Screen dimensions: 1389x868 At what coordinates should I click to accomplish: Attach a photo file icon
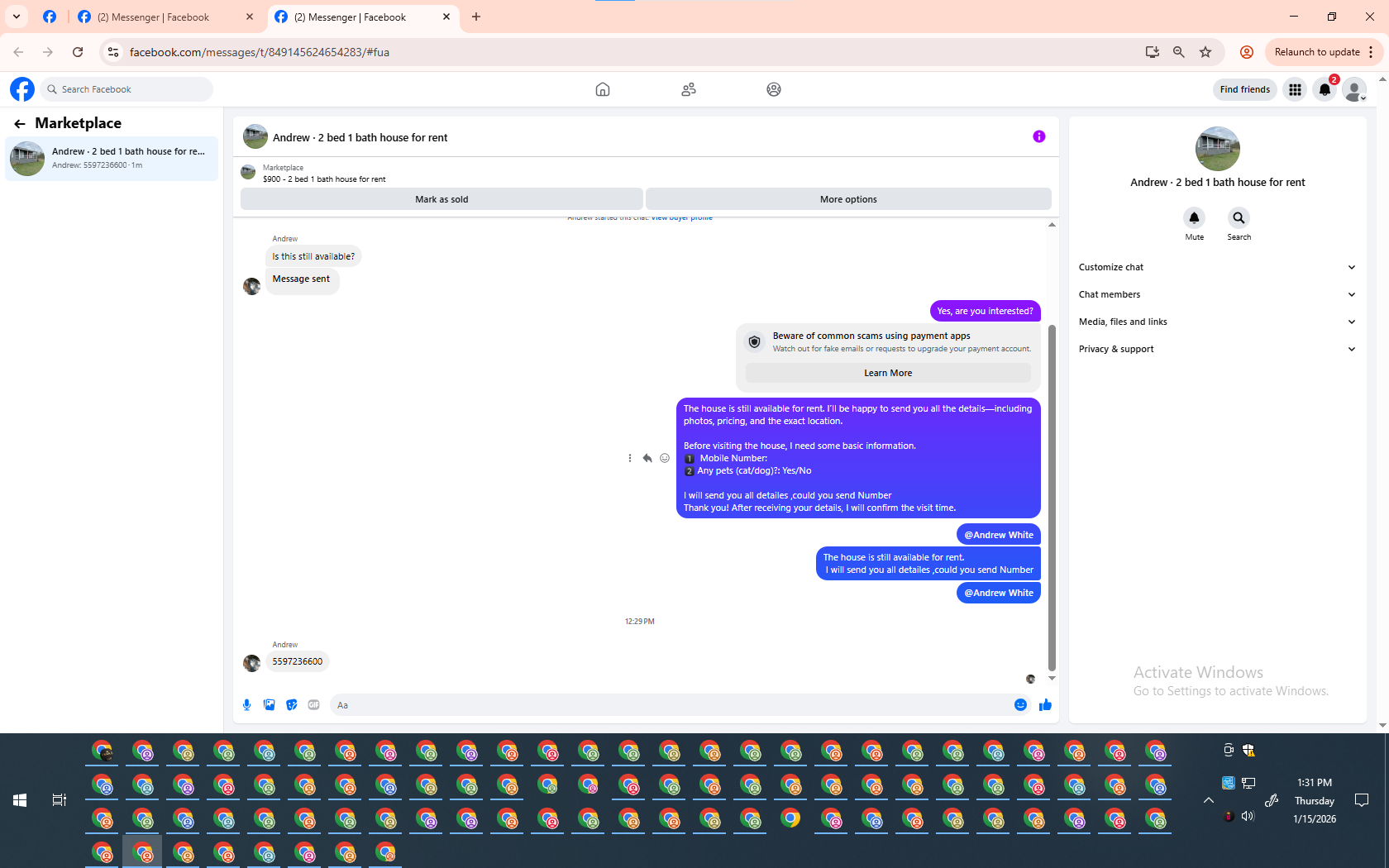pyautogui.click(x=270, y=705)
